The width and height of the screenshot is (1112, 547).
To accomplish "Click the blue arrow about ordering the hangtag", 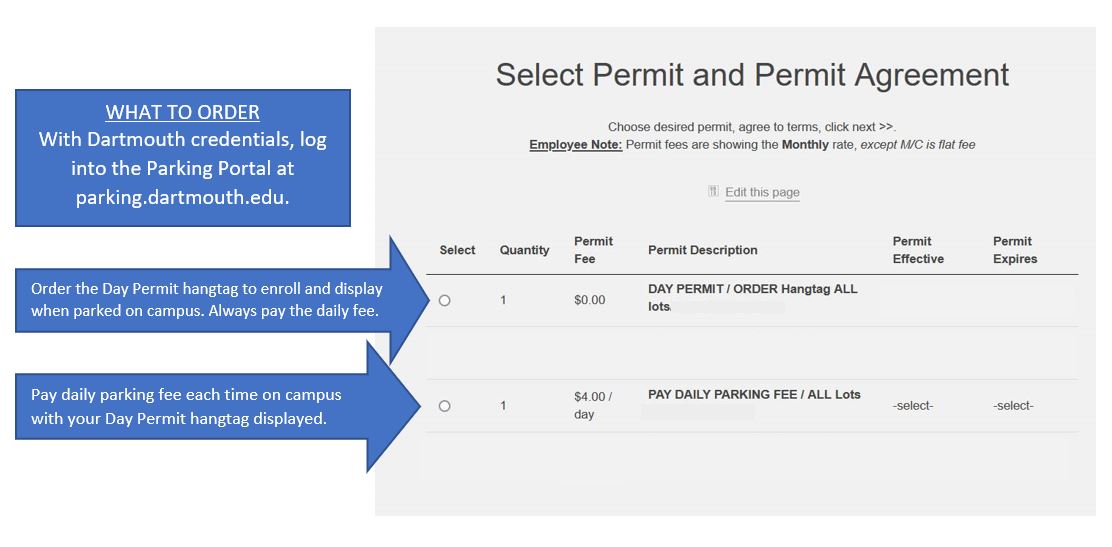I will tap(210, 299).
